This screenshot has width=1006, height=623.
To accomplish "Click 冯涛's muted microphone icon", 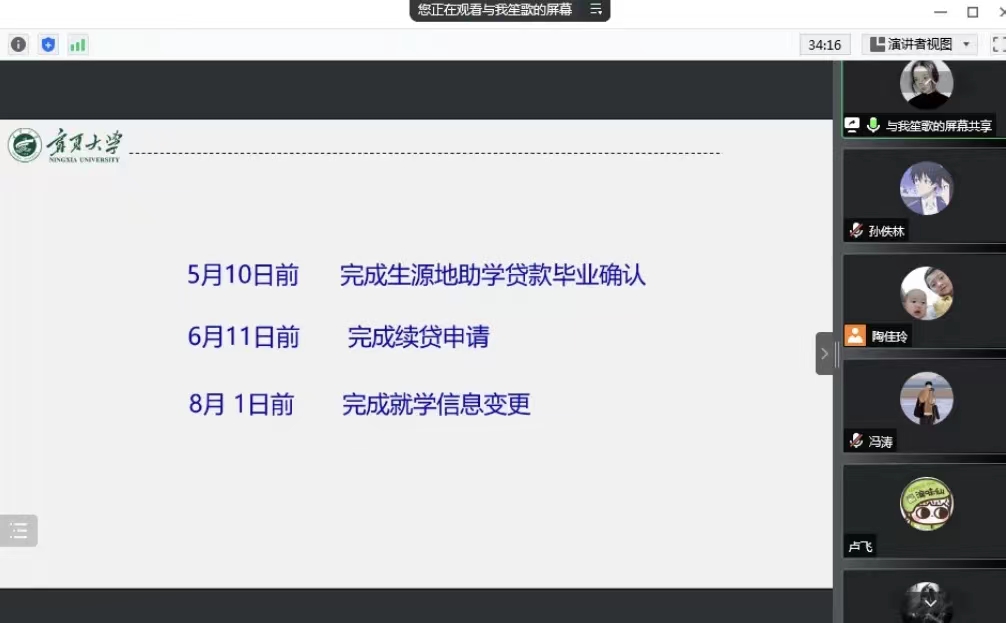I will pos(855,441).
